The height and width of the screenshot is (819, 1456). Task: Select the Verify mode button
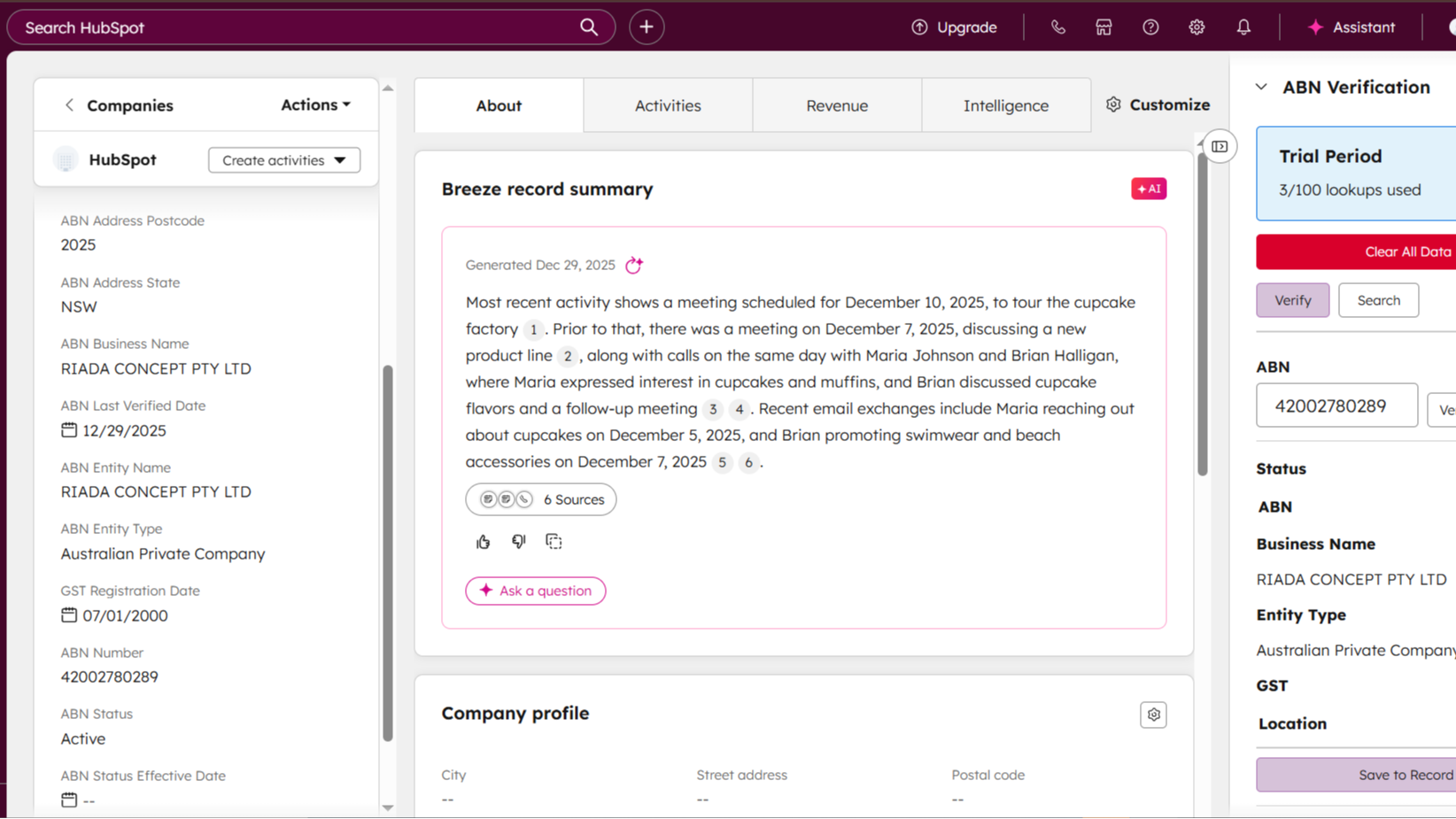tap(1292, 300)
